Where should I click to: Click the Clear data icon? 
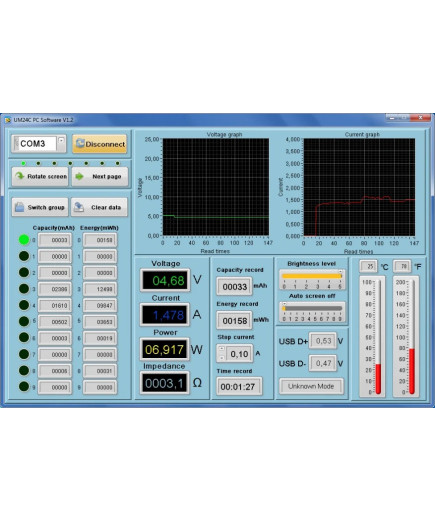[79, 207]
